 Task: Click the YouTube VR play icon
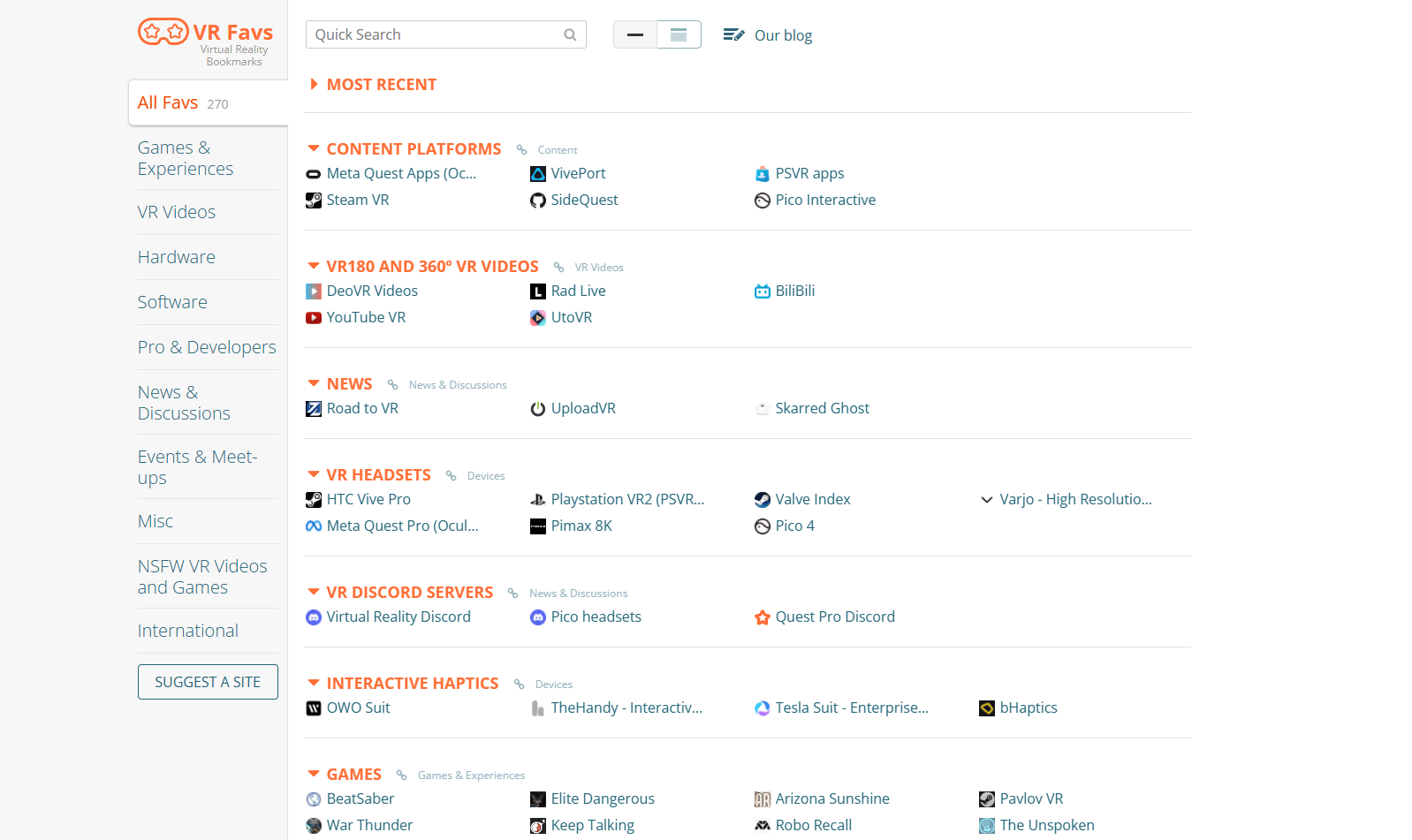pyautogui.click(x=314, y=318)
